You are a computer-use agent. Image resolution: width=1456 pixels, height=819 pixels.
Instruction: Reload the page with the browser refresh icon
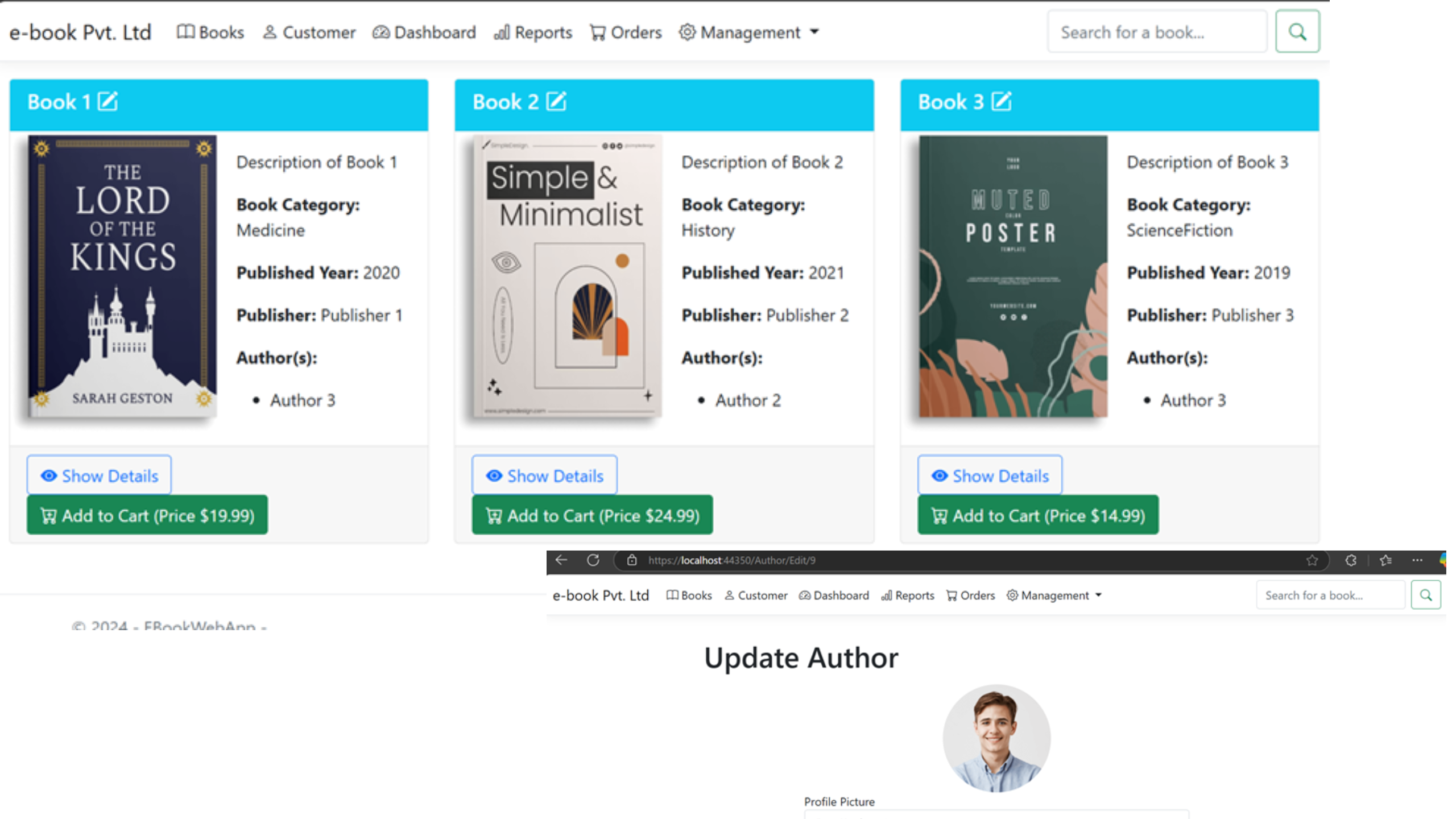[593, 560]
